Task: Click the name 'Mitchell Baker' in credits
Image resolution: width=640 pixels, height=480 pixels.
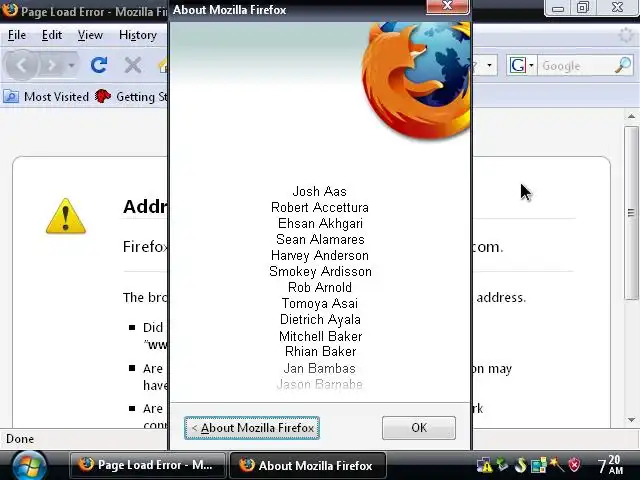Action: (x=320, y=336)
